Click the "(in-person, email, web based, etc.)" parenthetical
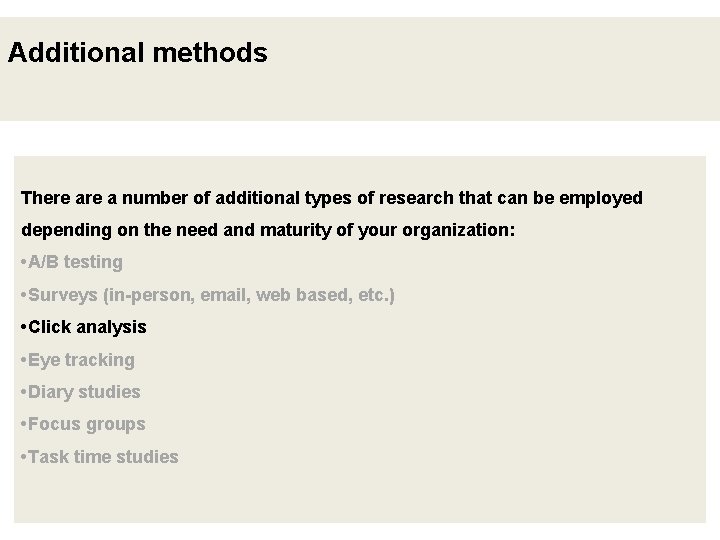The height and width of the screenshot is (540, 720). (249, 295)
